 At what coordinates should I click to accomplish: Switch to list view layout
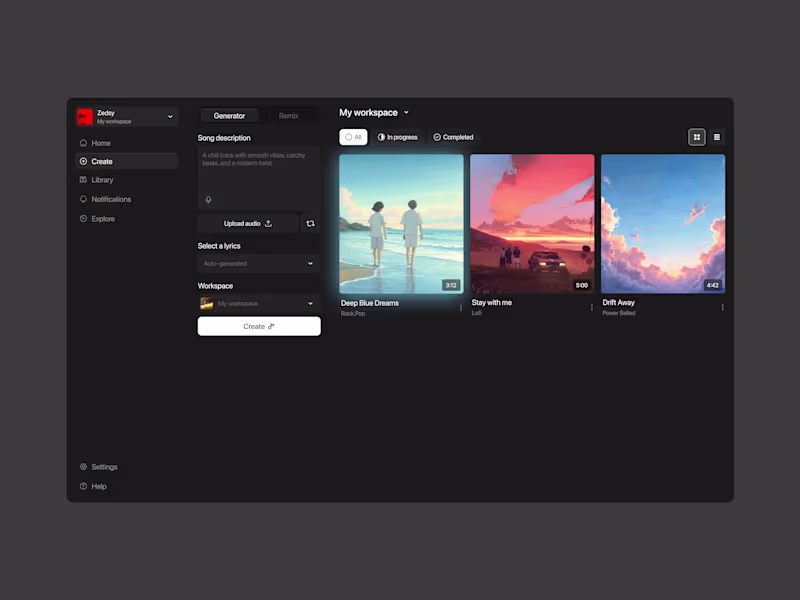tap(717, 137)
